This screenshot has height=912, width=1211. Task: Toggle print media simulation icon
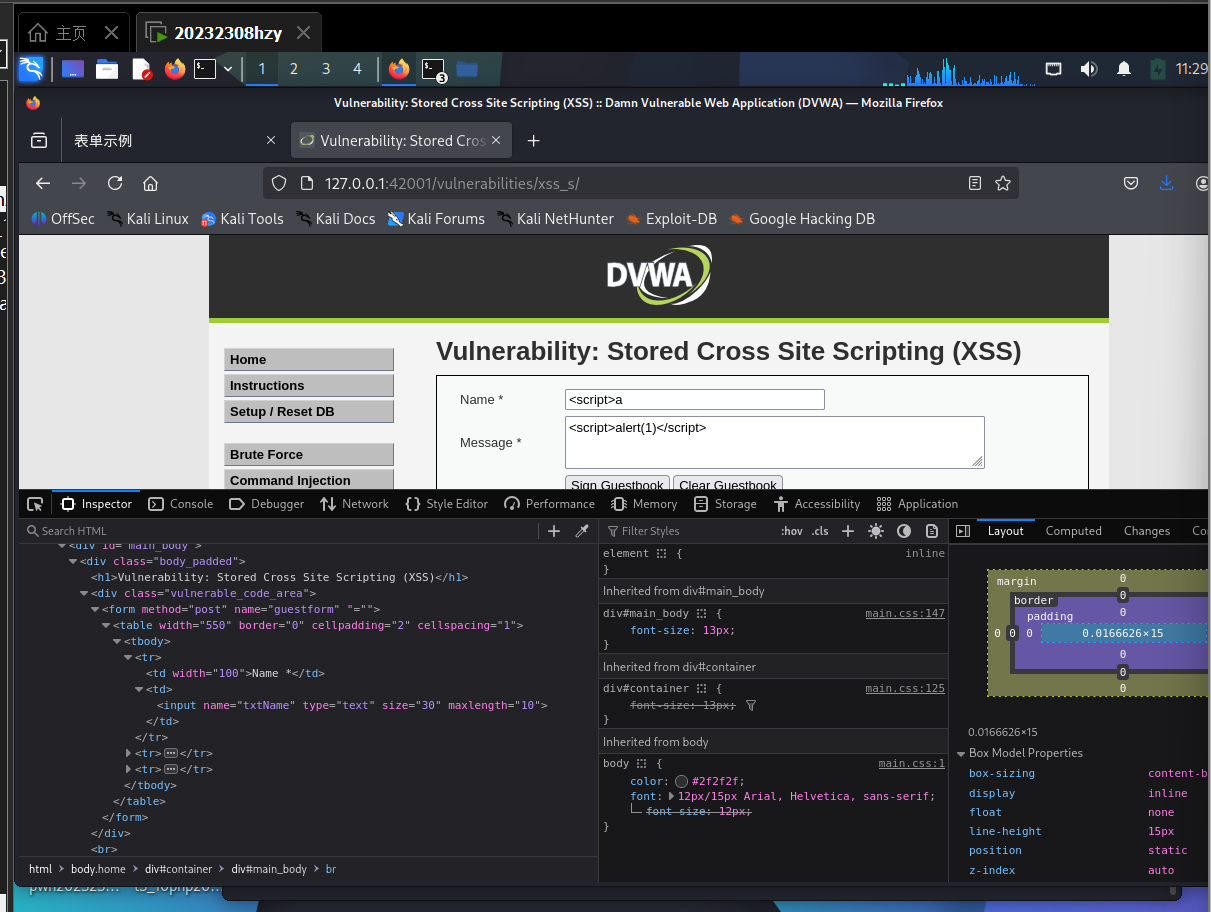point(932,531)
